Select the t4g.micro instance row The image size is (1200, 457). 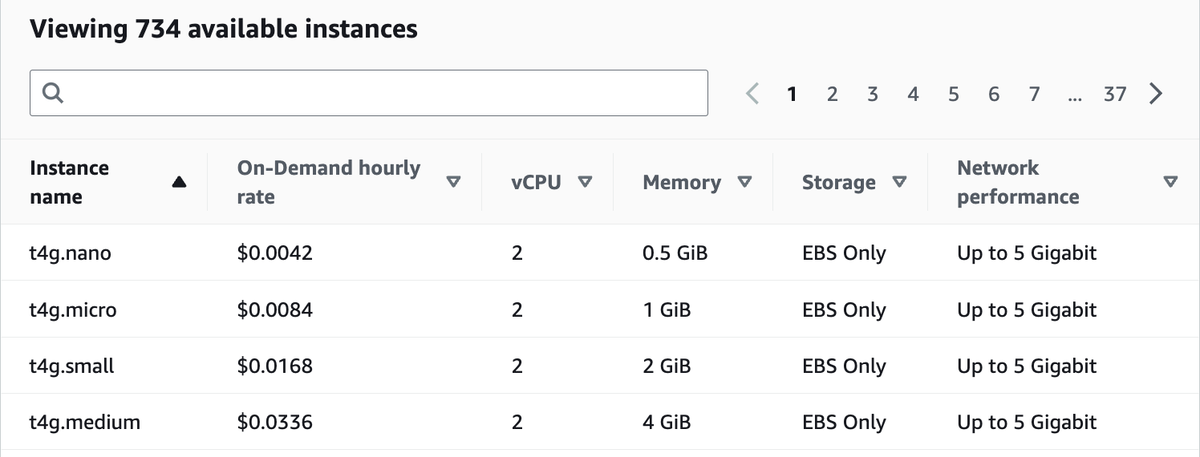point(600,310)
